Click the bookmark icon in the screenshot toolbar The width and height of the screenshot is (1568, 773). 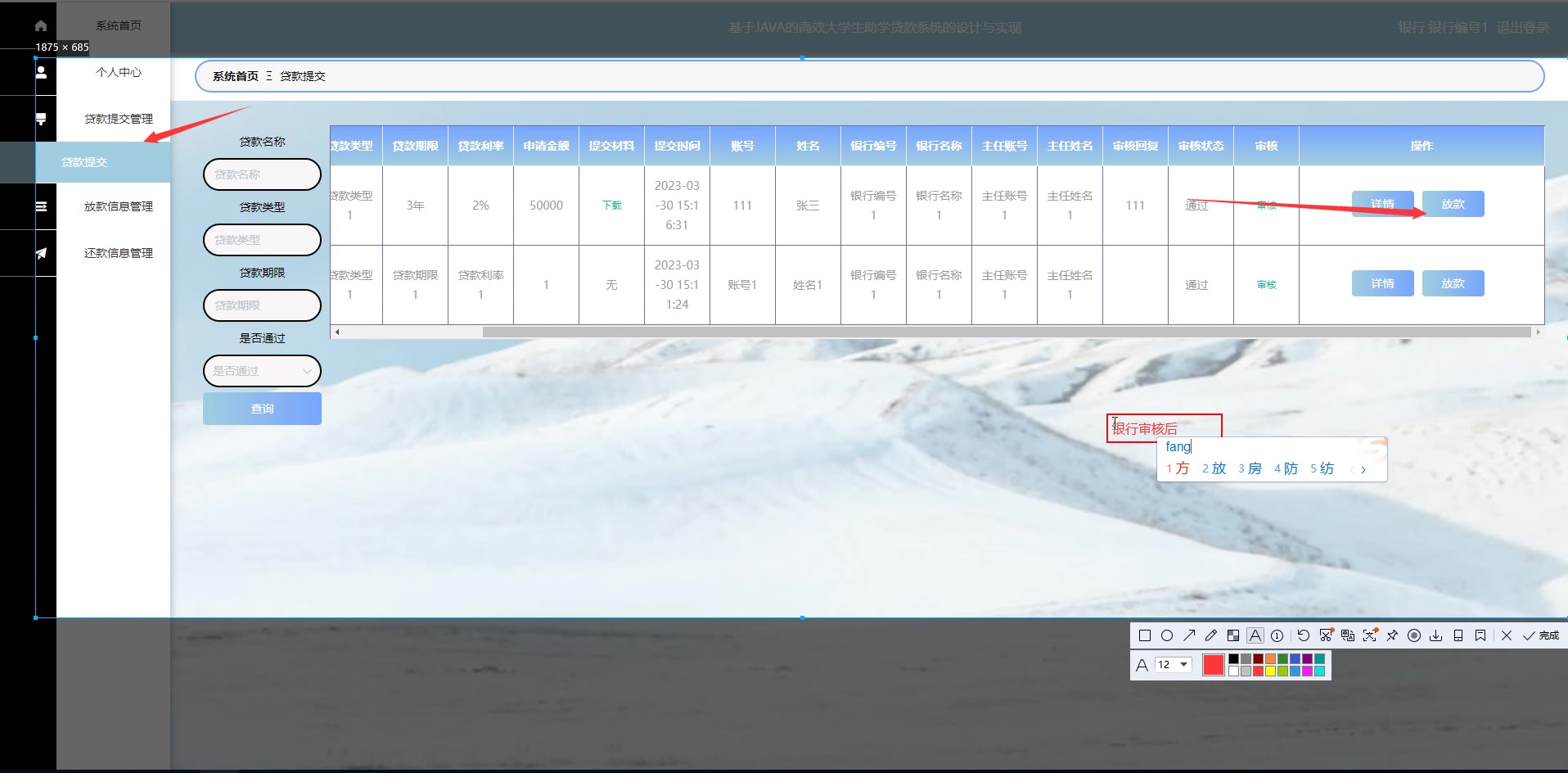pyautogui.click(x=1480, y=635)
